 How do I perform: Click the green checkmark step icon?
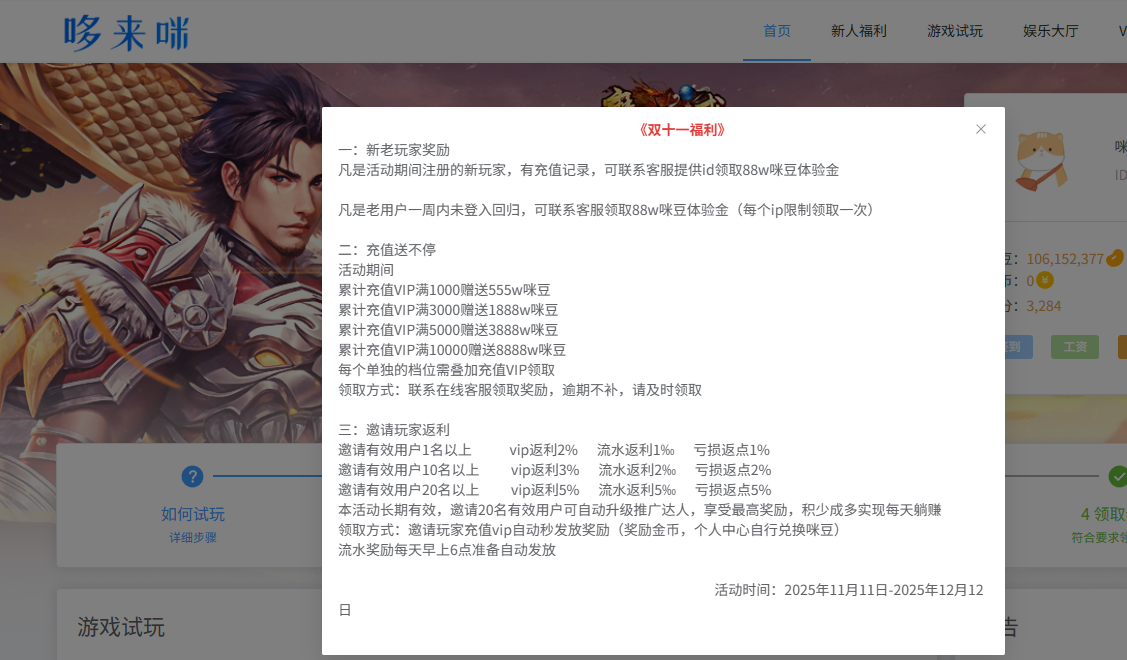click(x=1117, y=477)
